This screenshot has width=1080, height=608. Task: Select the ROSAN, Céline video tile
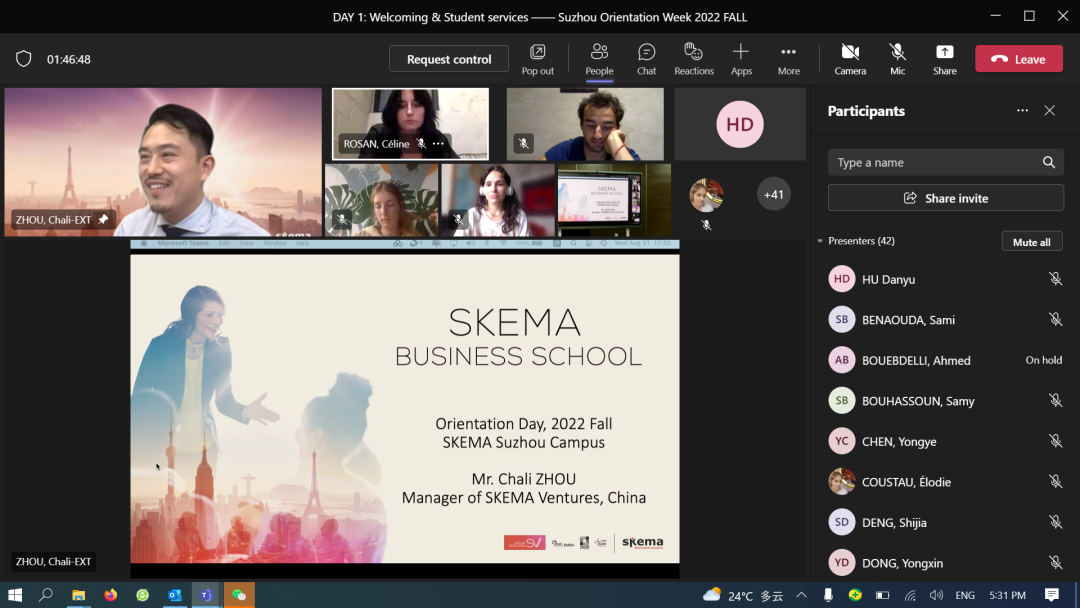point(411,124)
